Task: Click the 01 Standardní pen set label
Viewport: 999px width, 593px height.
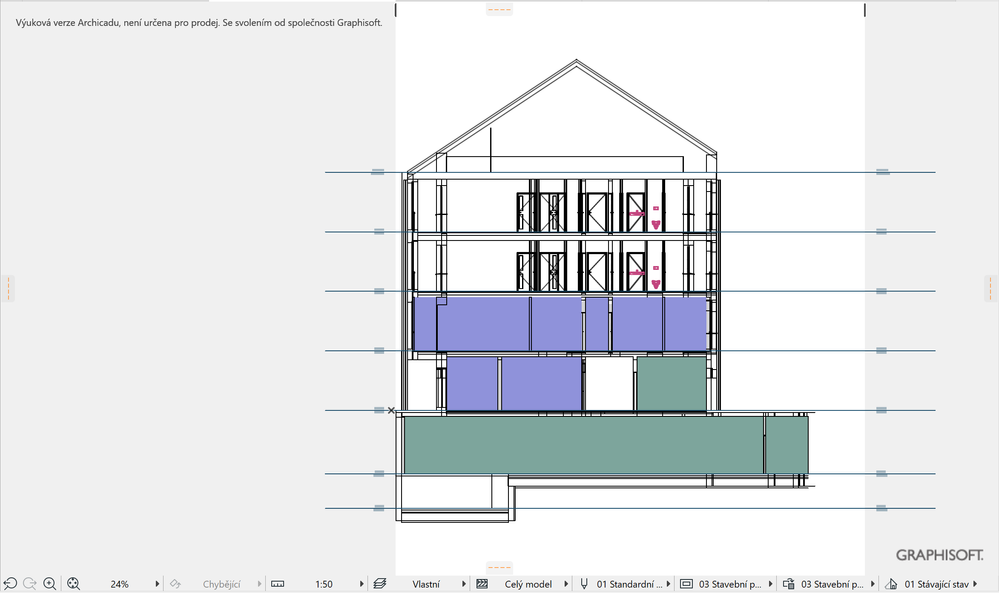Action: point(629,584)
